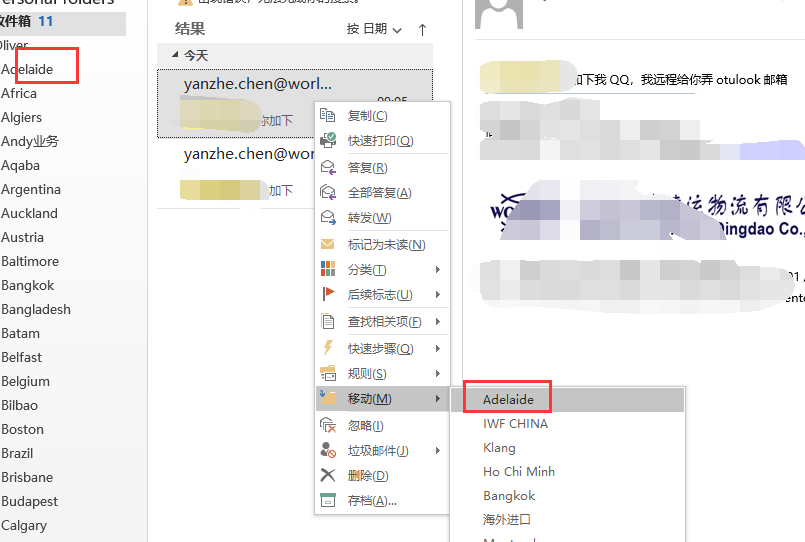Choose 复制(C) from context menu
805x542 pixels.
[x=382, y=115]
